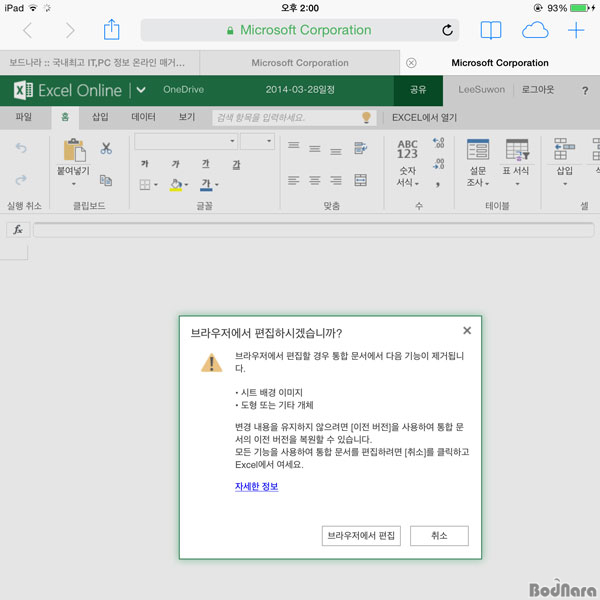Click the lightbulb tell-me icon
The height and width of the screenshot is (600, 600).
(366, 117)
